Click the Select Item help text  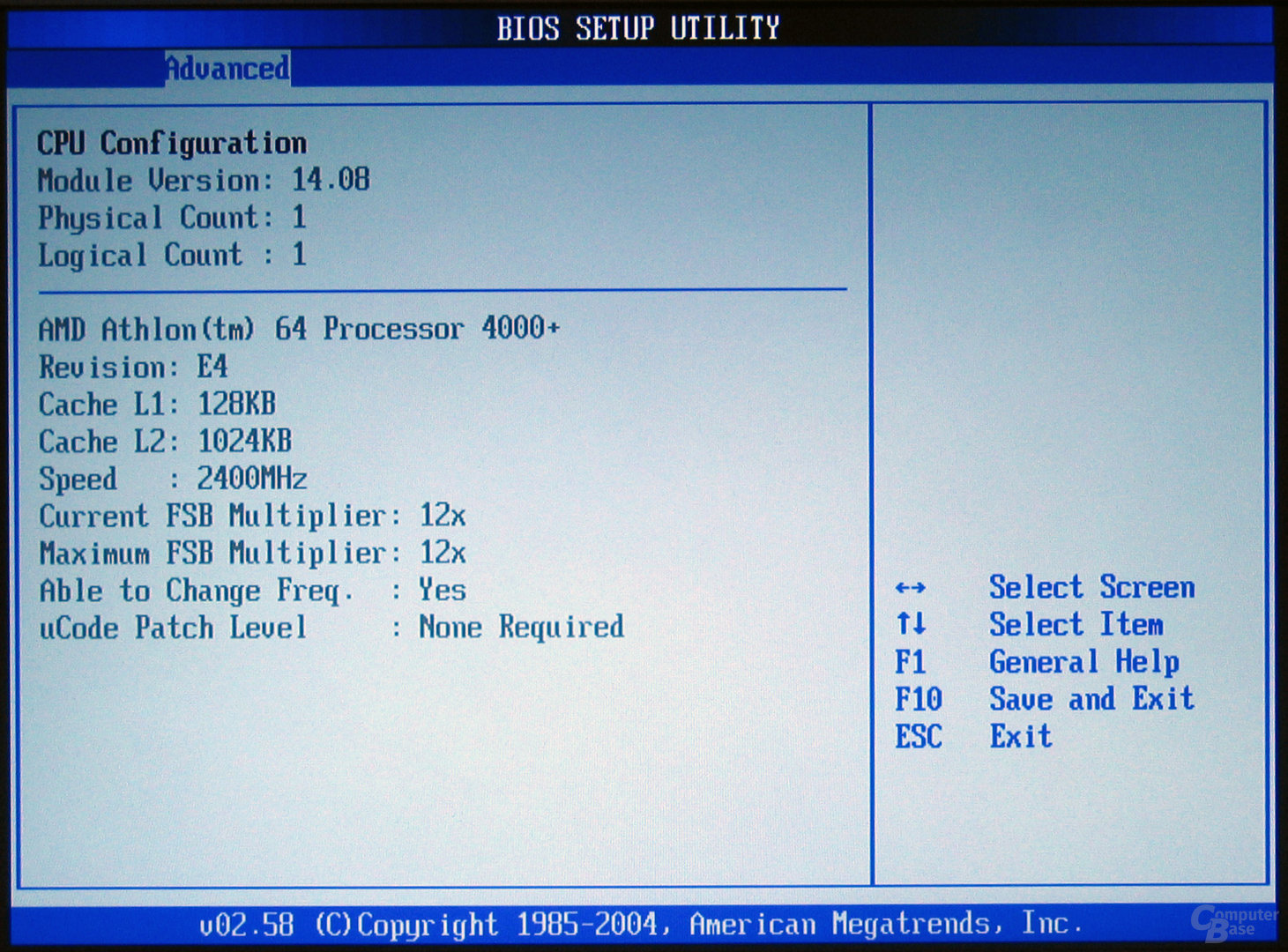1076,624
